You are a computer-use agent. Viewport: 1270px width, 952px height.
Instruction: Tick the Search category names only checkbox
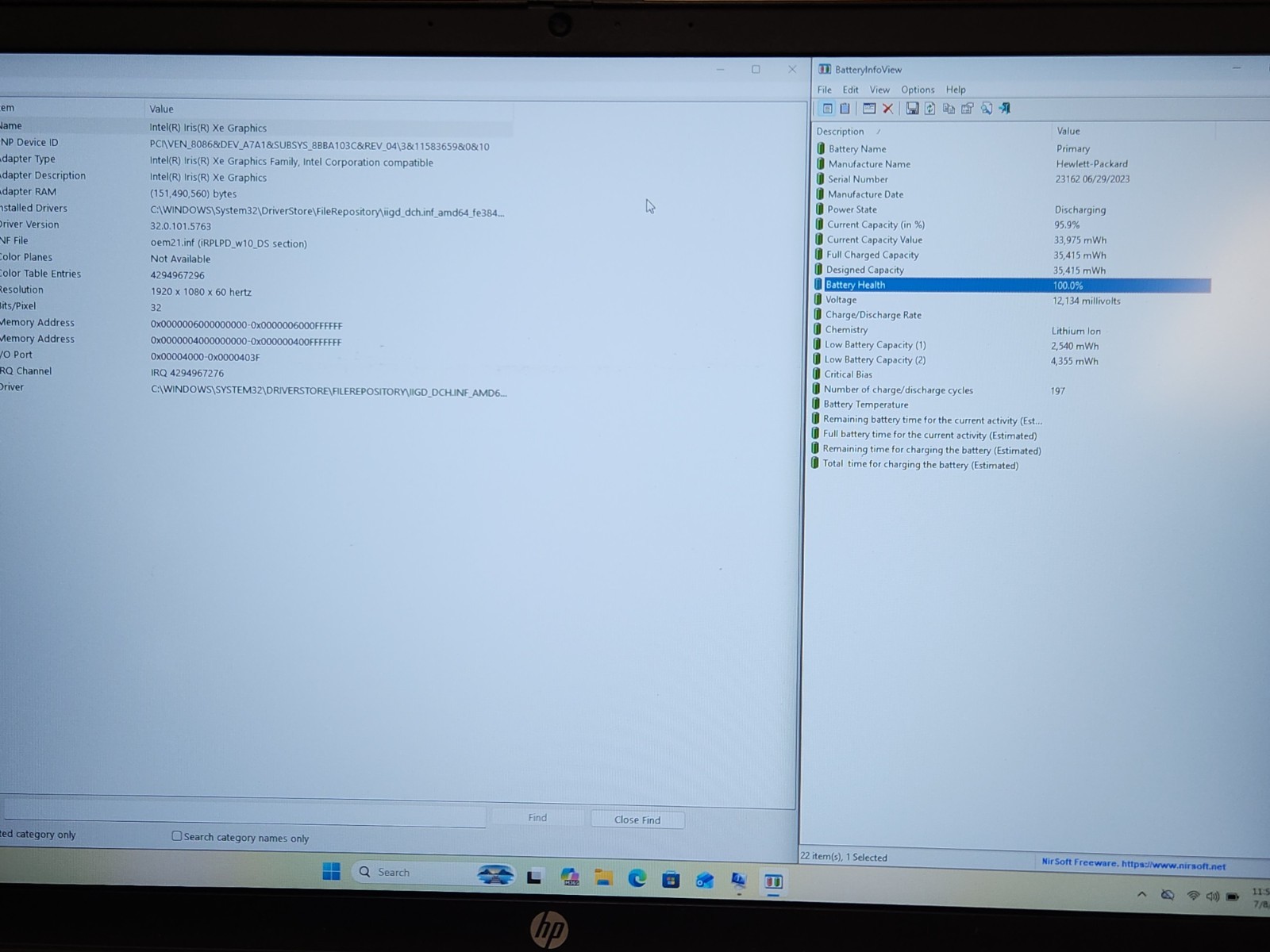[177, 836]
